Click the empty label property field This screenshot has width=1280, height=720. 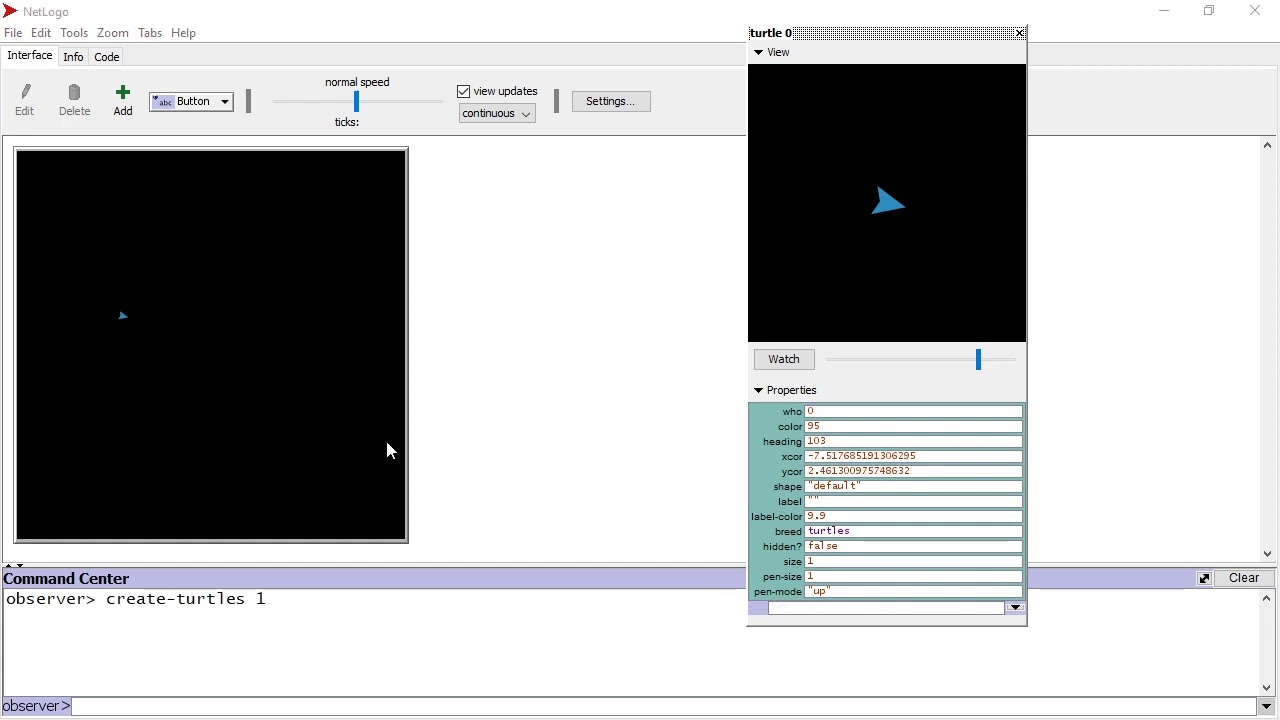click(914, 501)
